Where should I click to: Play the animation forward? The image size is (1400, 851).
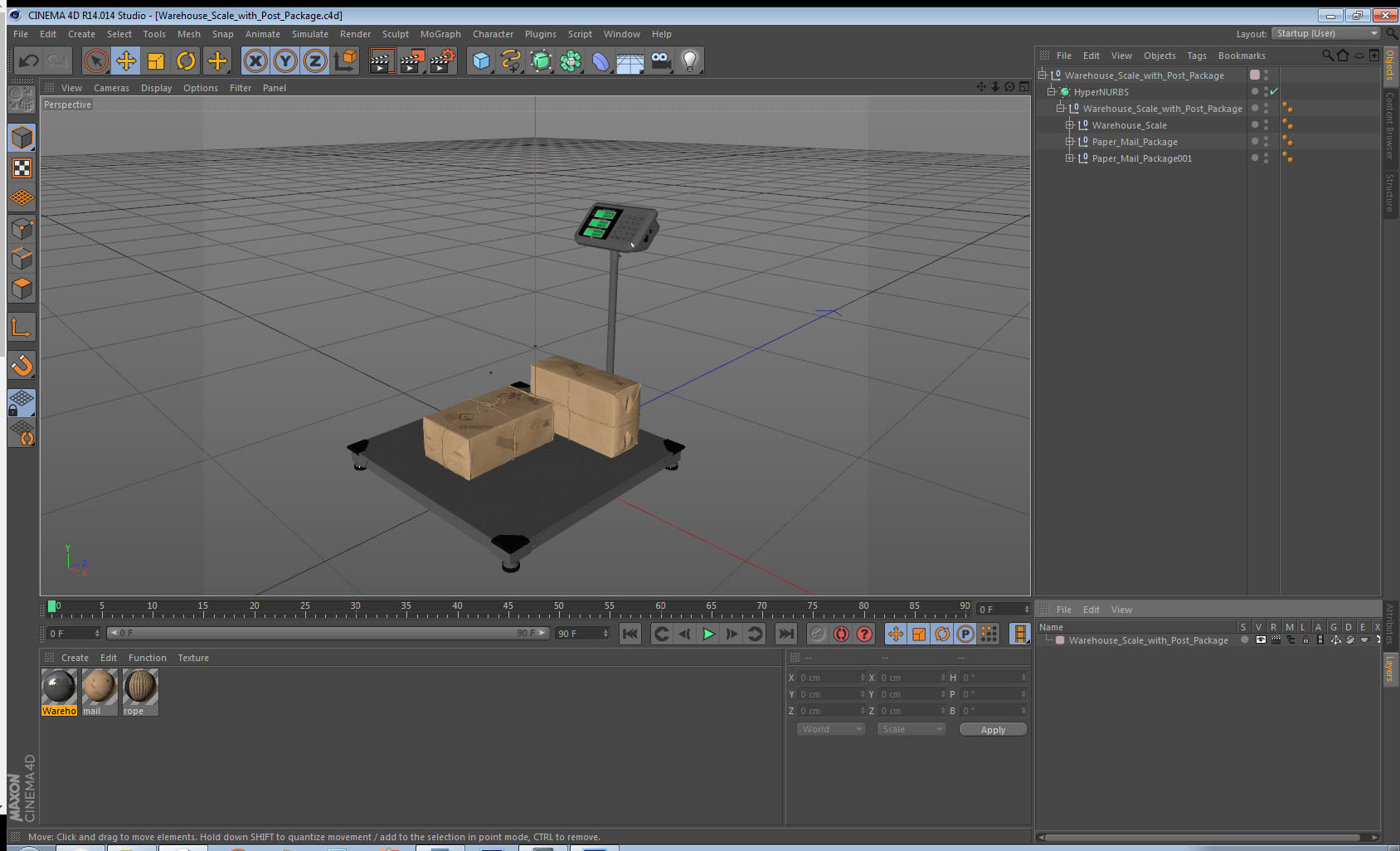coord(708,634)
